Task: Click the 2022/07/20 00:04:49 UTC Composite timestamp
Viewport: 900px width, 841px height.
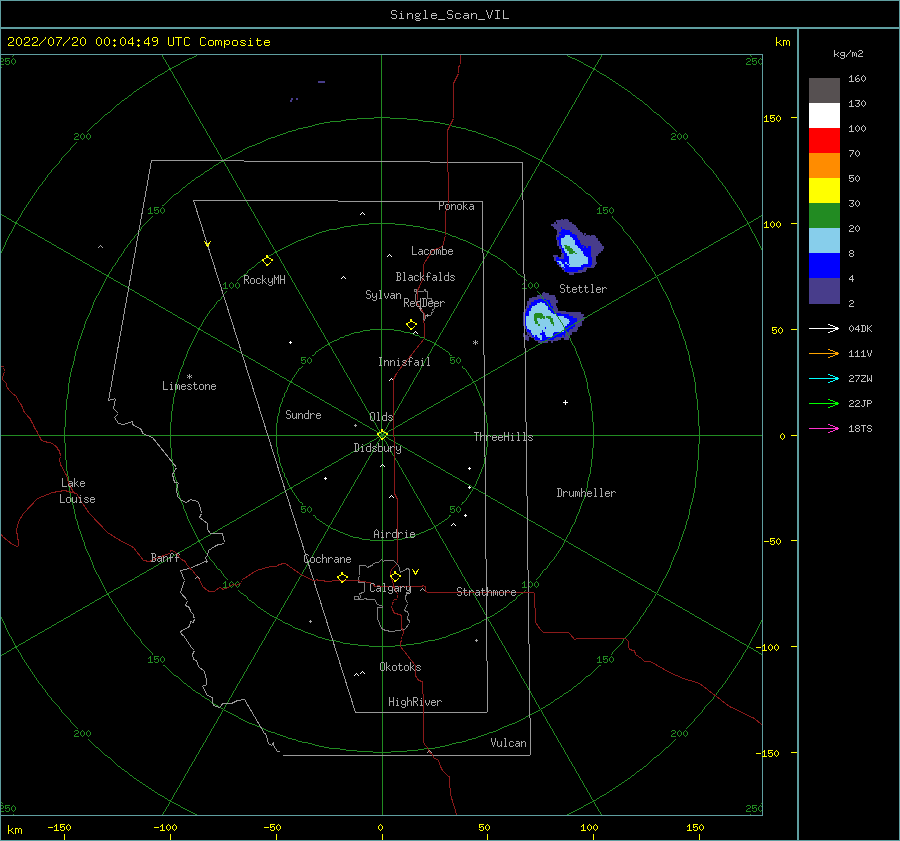Action: point(138,42)
